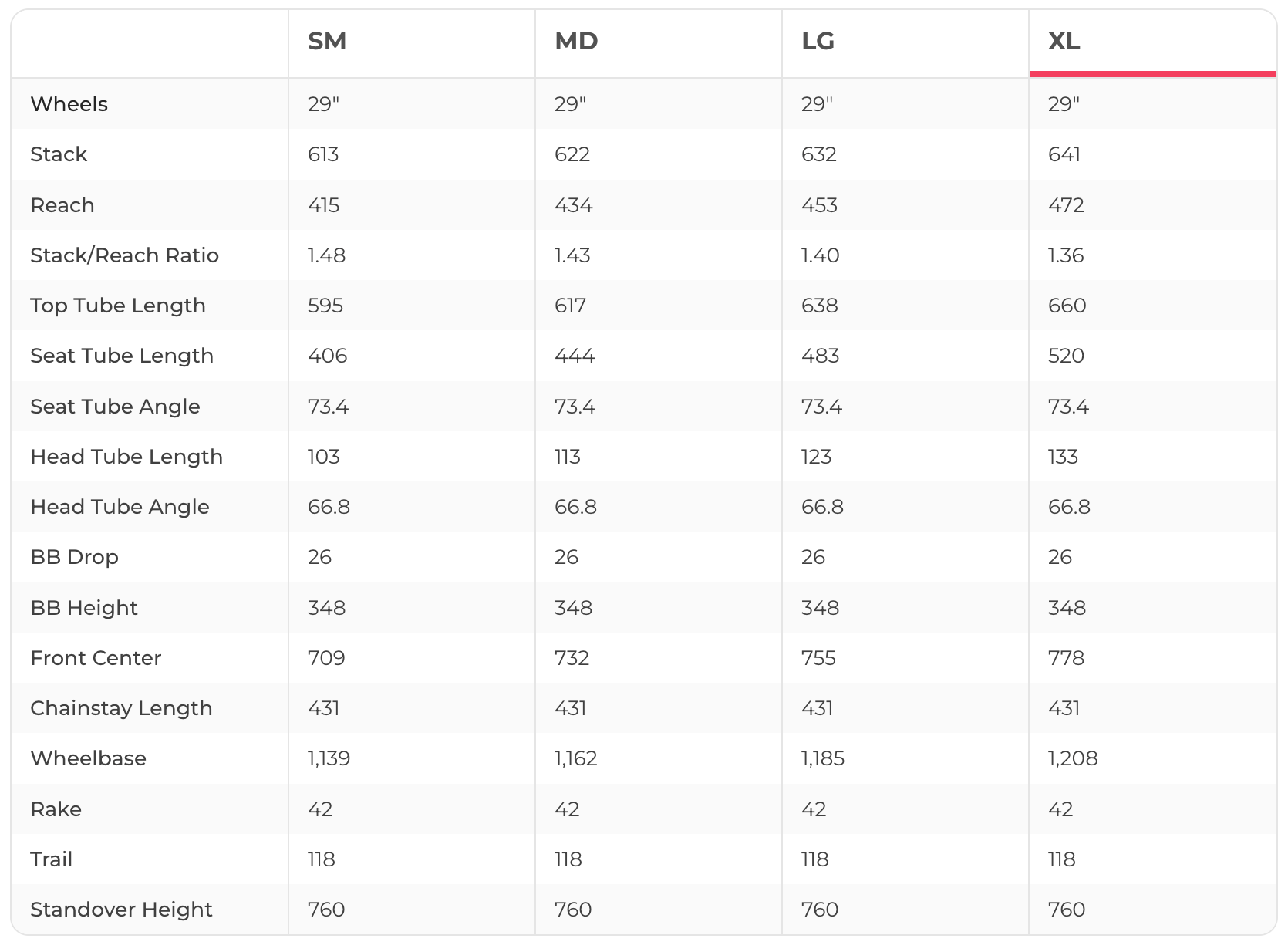This screenshot has width=1288, height=952.
Task: Select the XL size column header
Action: (1064, 41)
